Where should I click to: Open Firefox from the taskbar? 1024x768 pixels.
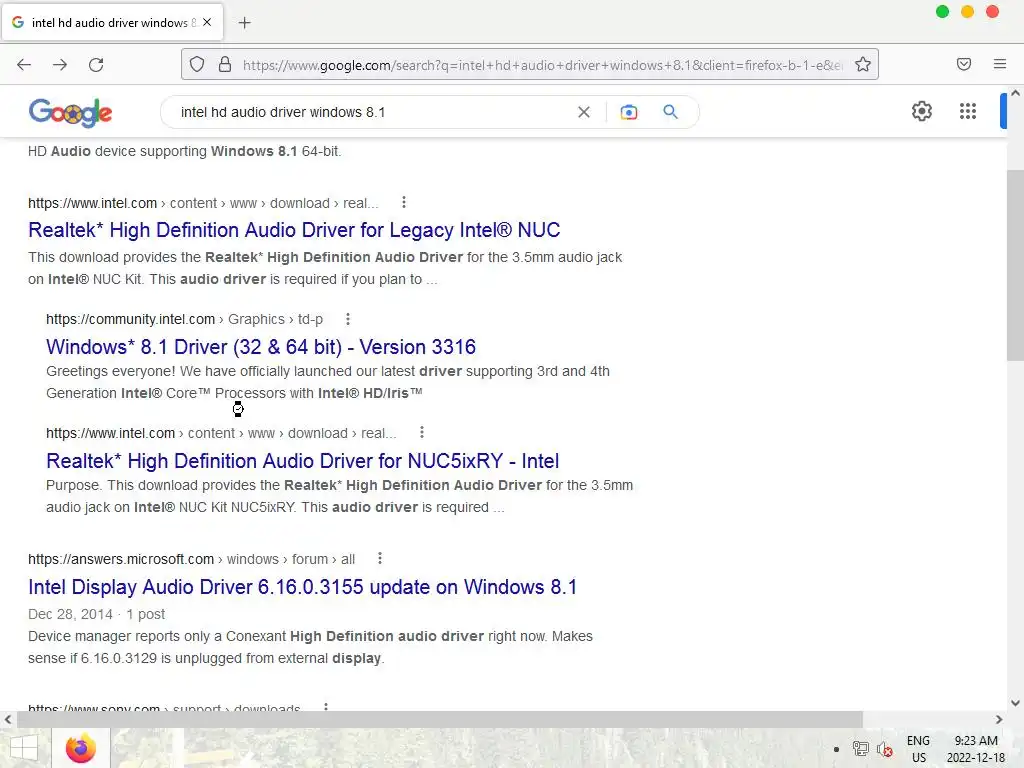81,748
